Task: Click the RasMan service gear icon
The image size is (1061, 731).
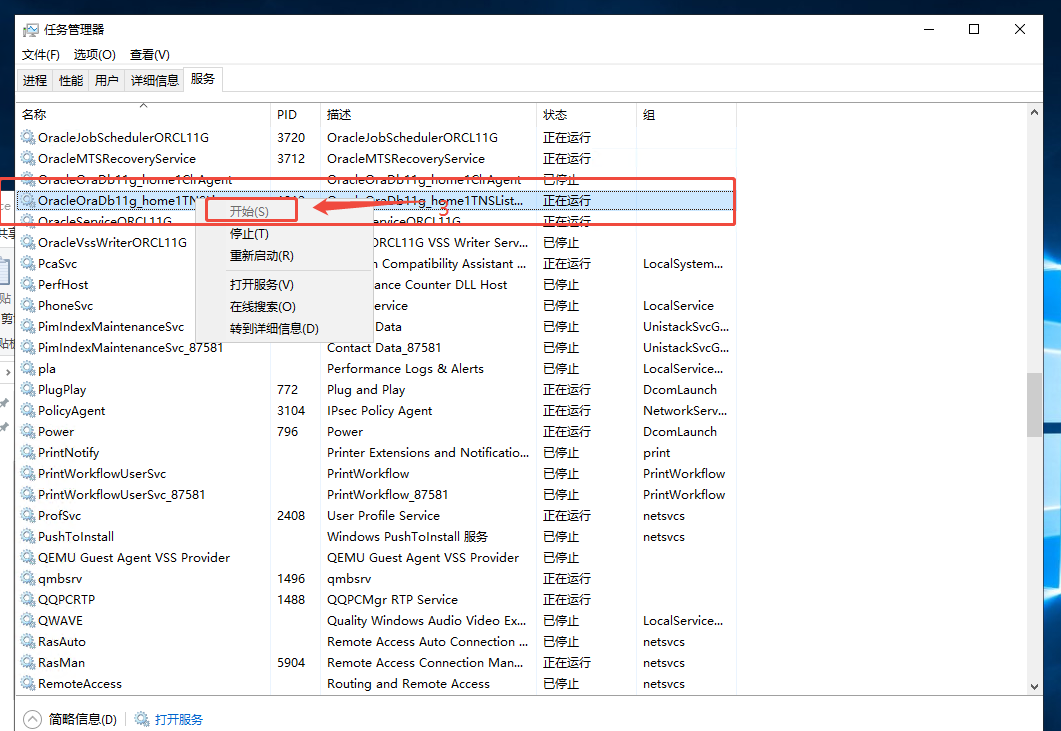Action: (x=28, y=662)
